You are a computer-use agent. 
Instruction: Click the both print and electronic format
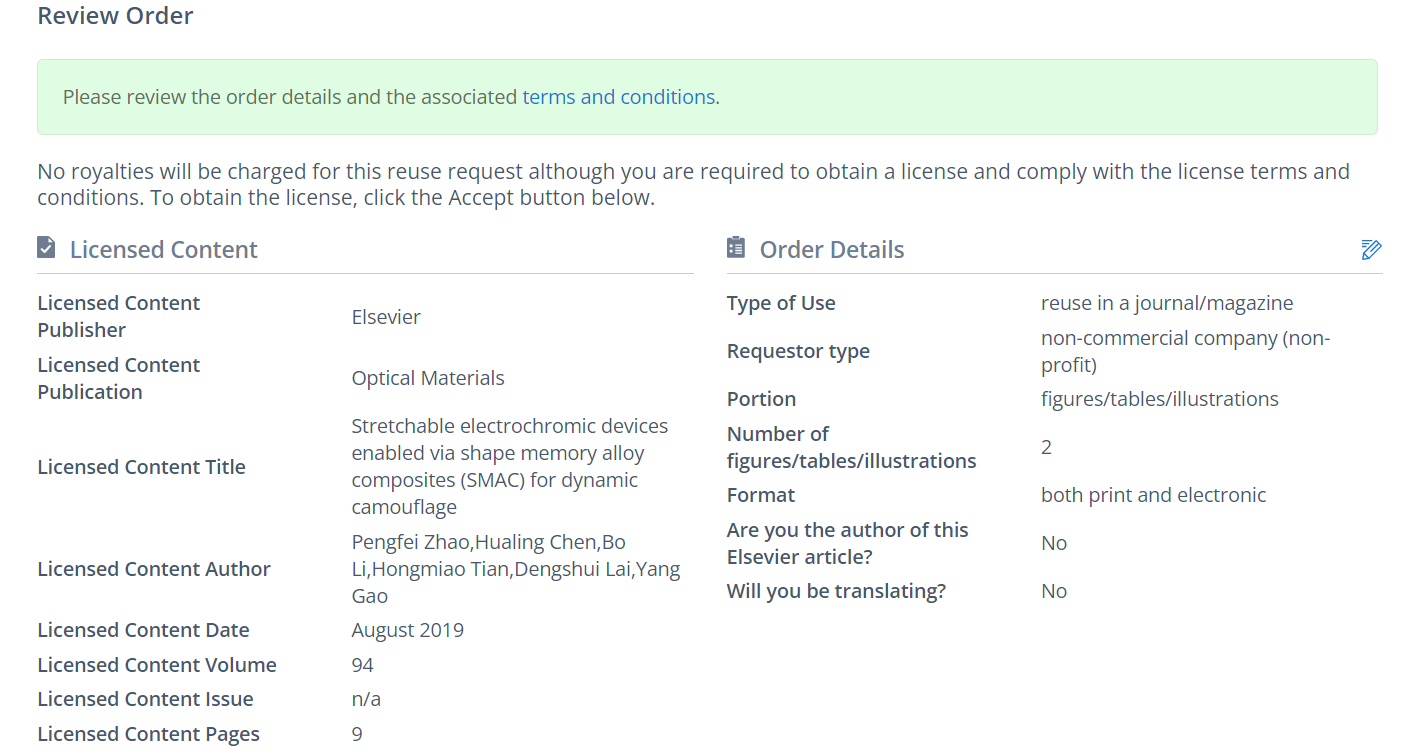1153,495
